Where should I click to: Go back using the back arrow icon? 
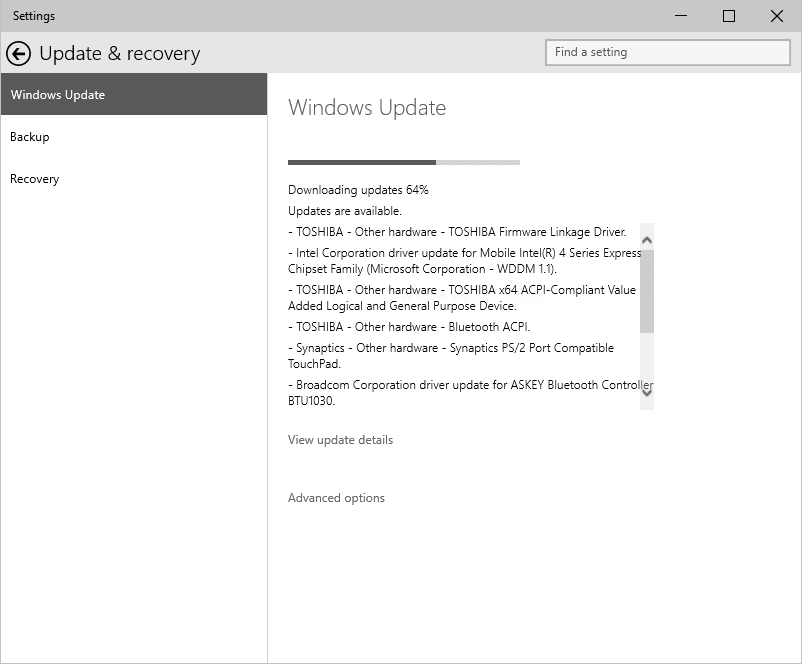(x=18, y=53)
